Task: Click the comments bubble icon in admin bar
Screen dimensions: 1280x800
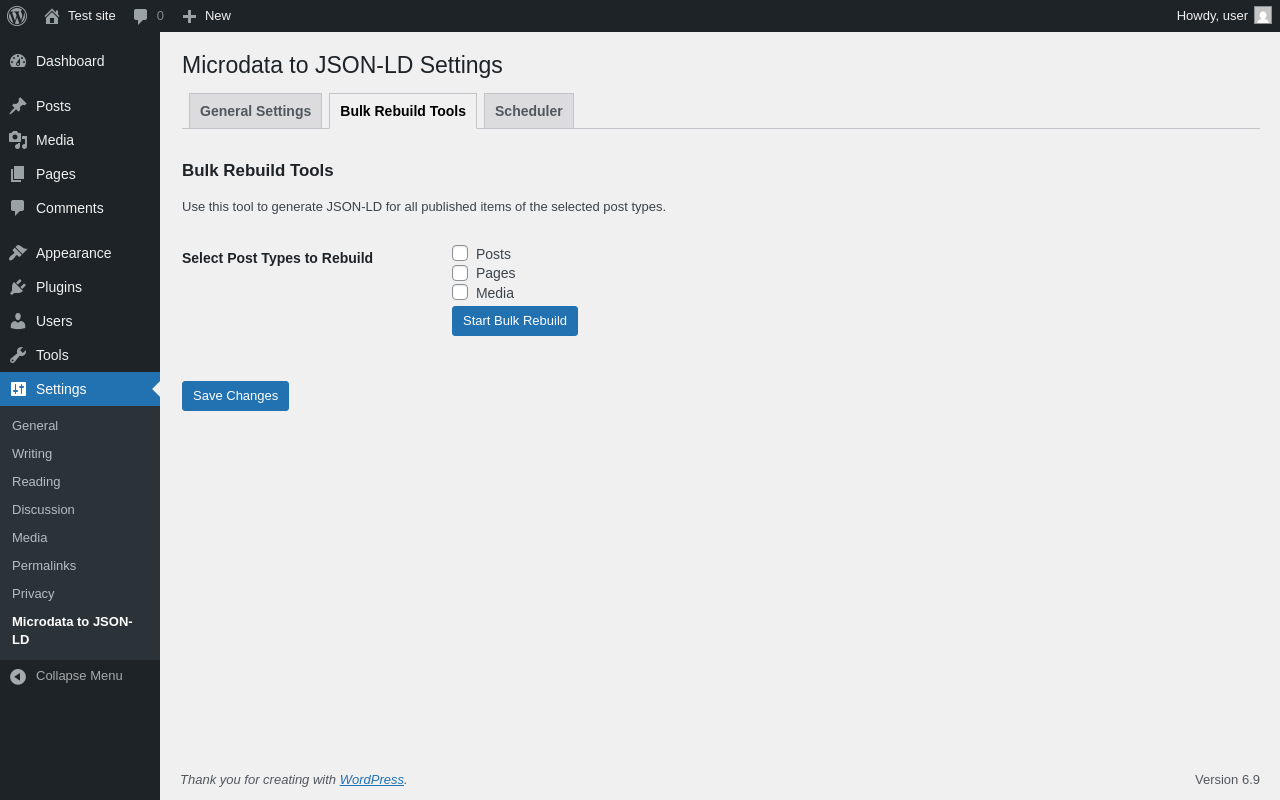Action: pos(140,16)
